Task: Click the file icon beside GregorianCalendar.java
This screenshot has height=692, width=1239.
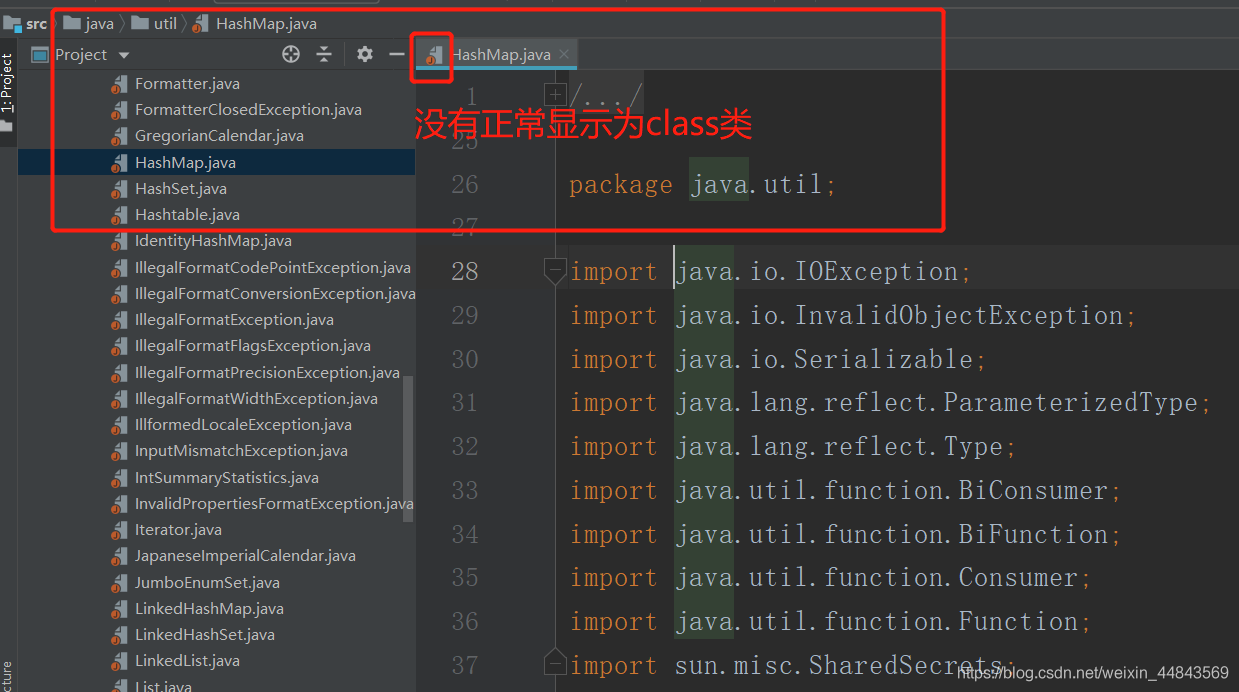Action: coord(120,136)
